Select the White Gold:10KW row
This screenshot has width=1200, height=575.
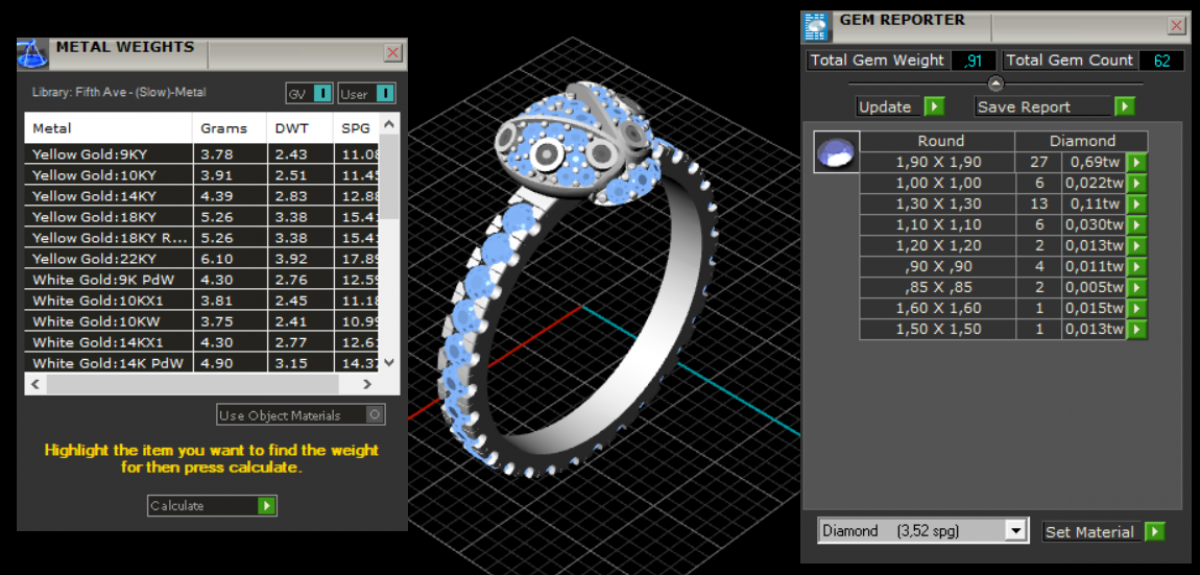pyautogui.click(x=108, y=321)
